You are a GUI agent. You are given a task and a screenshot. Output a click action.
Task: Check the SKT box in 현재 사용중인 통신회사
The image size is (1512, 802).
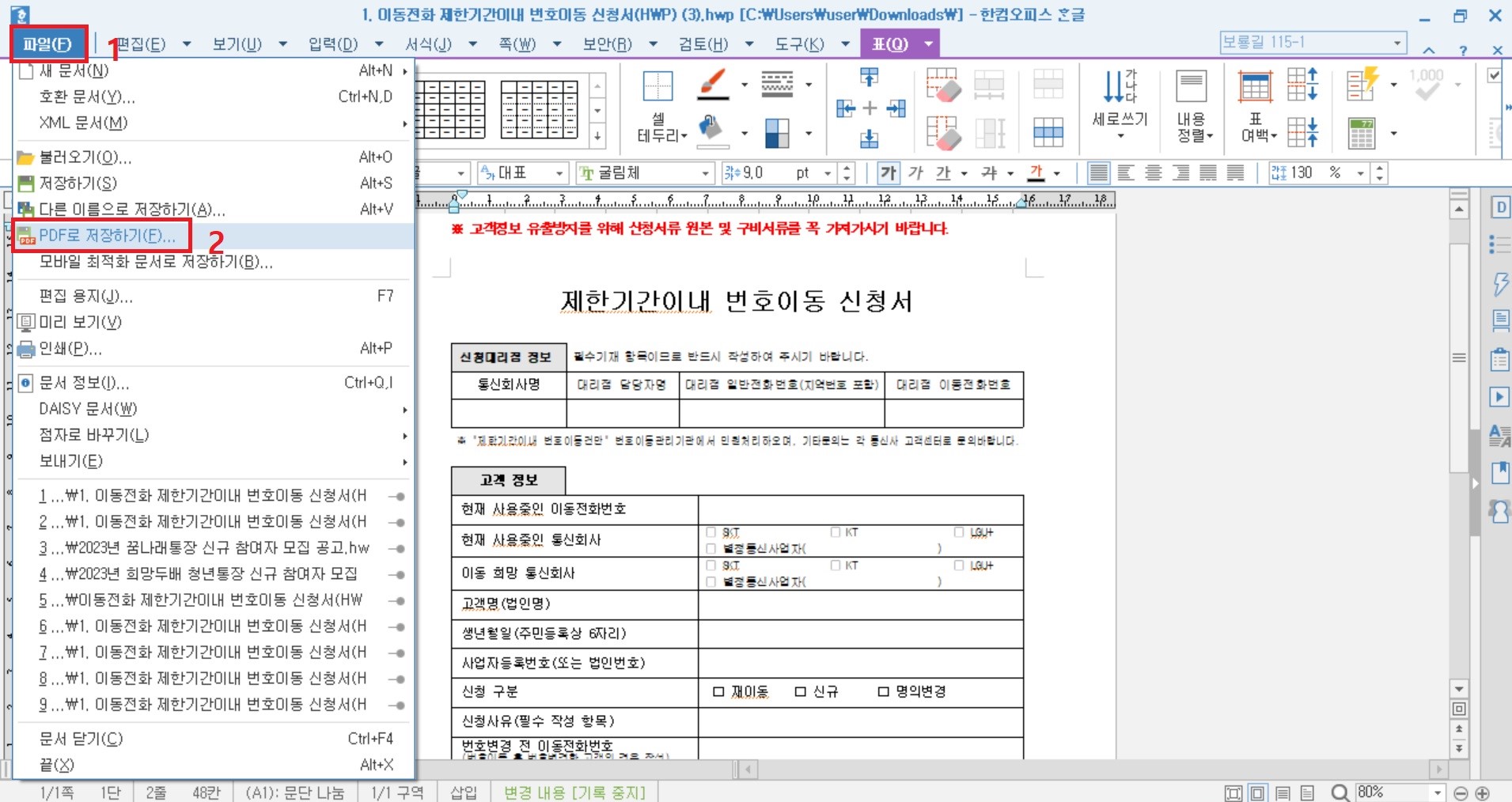coord(711,532)
